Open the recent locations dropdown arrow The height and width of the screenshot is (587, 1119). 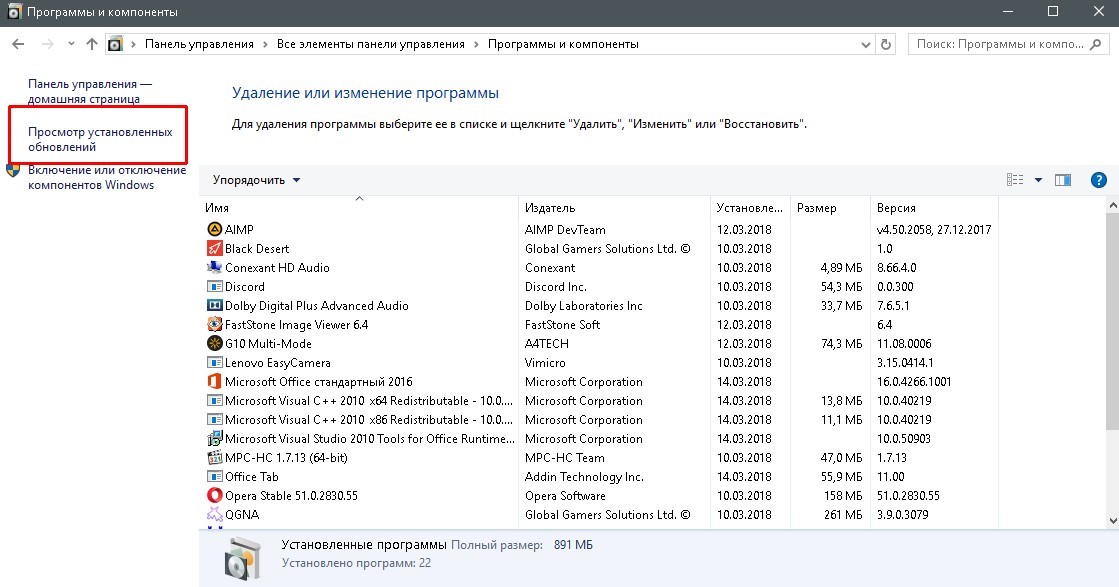click(71, 44)
